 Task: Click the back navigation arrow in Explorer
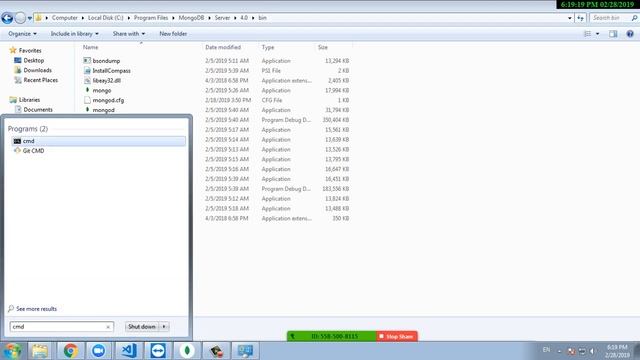coord(7,18)
